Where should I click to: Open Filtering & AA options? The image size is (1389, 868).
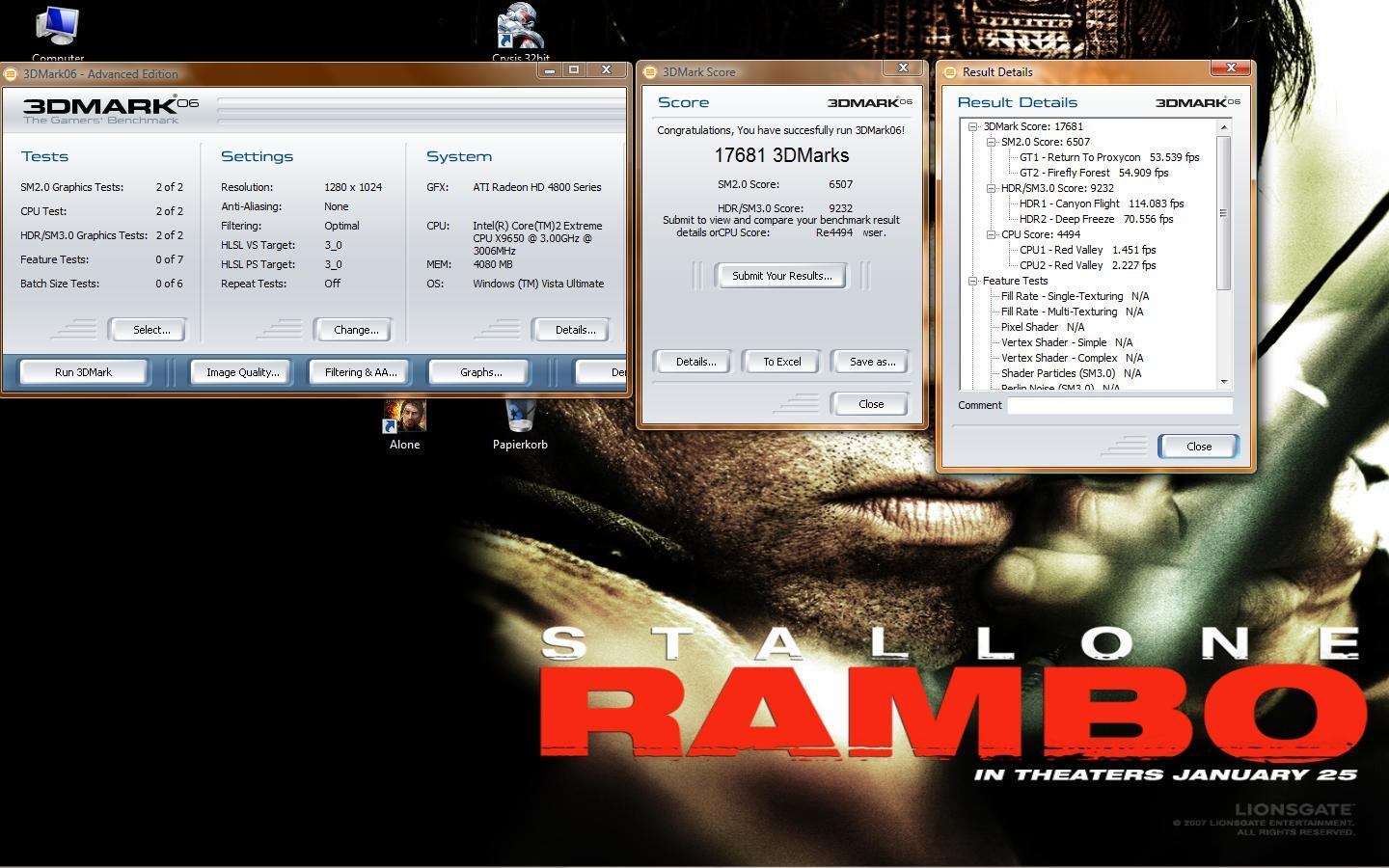361,372
